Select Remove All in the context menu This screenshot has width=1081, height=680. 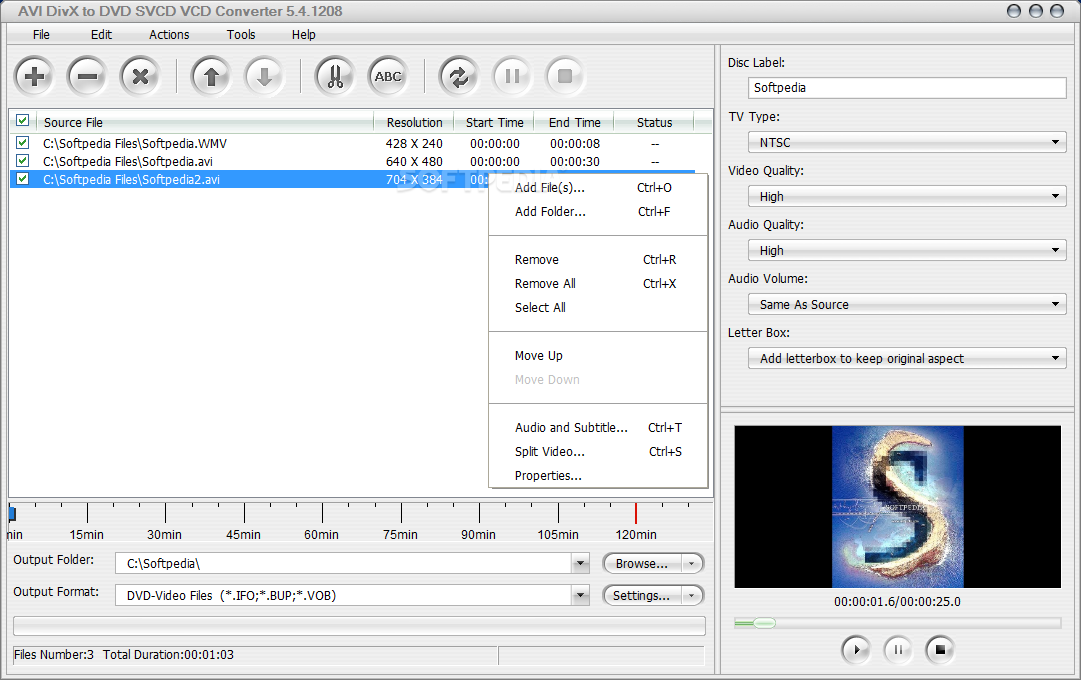[x=598, y=283]
